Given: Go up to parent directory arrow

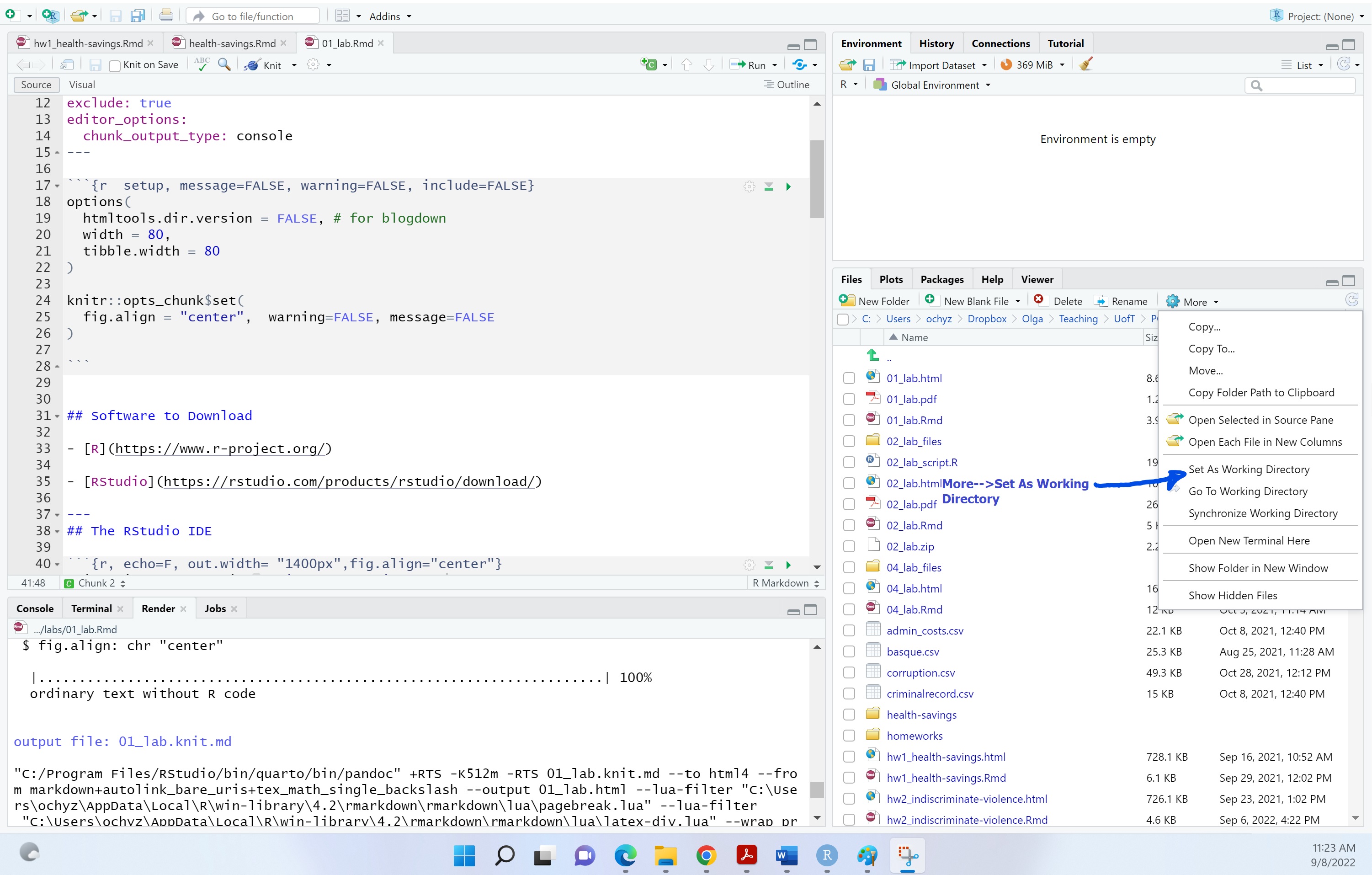Looking at the screenshot, I should (x=873, y=355).
